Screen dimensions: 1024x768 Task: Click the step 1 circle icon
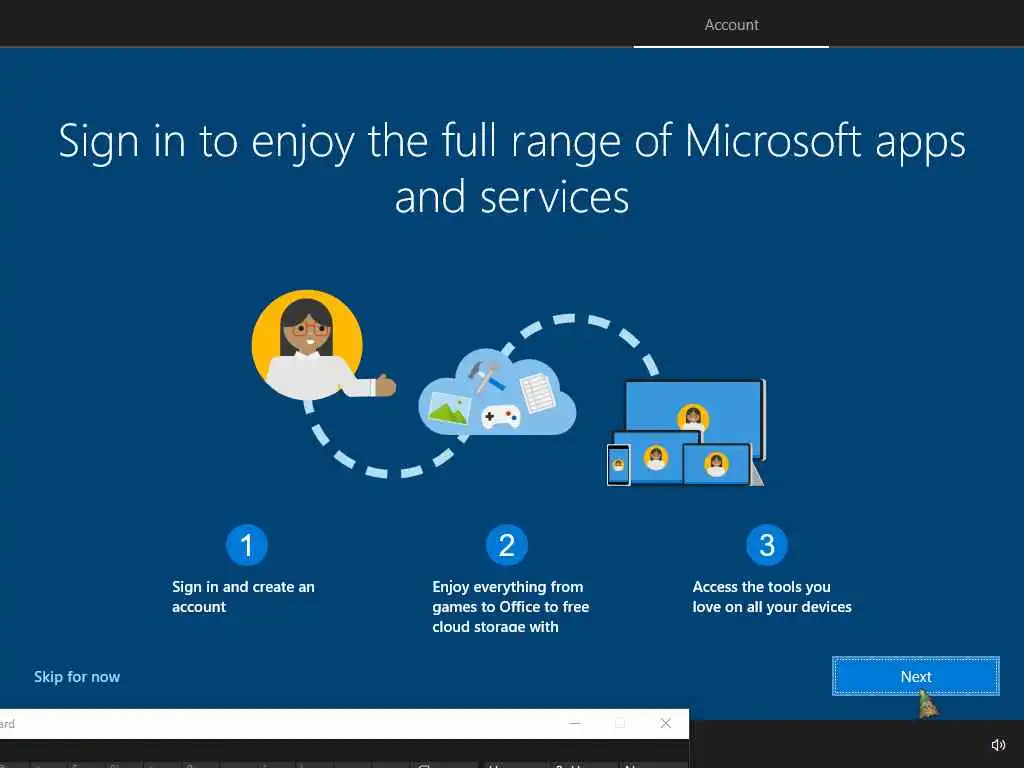tap(246, 545)
